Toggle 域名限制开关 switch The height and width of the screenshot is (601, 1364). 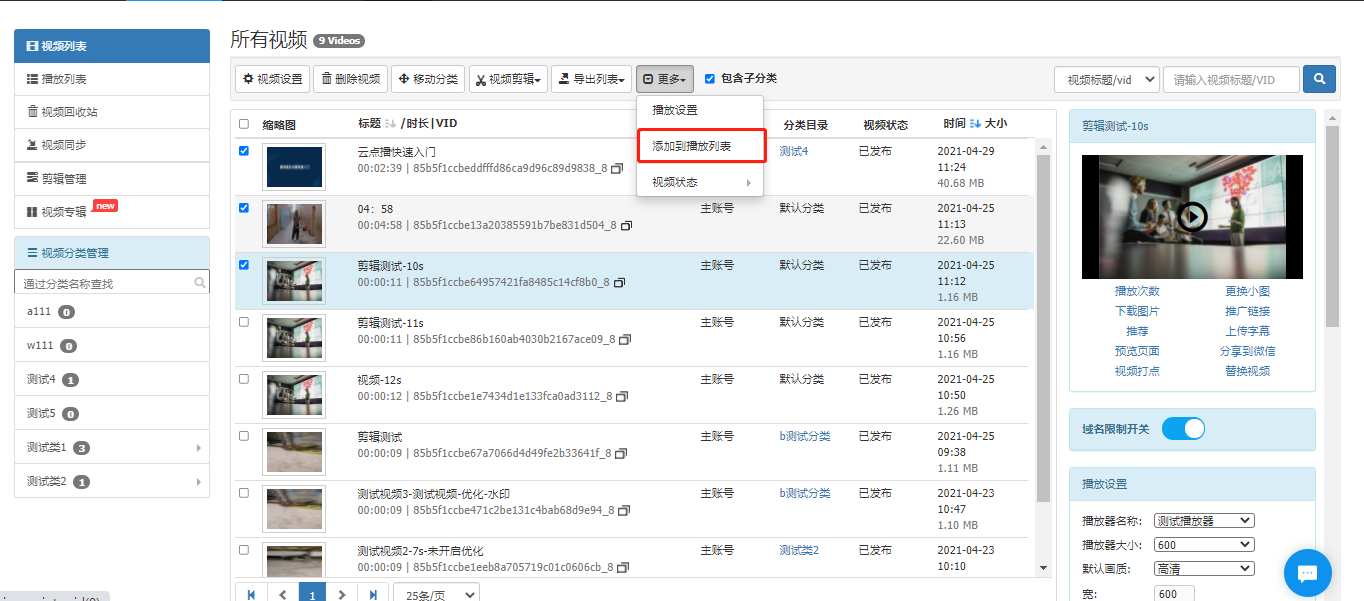pyautogui.click(x=1183, y=428)
